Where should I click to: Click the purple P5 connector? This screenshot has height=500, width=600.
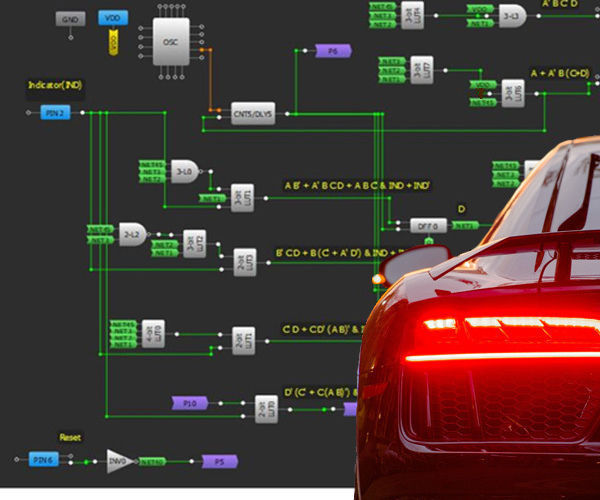pyautogui.click(x=220, y=461)
